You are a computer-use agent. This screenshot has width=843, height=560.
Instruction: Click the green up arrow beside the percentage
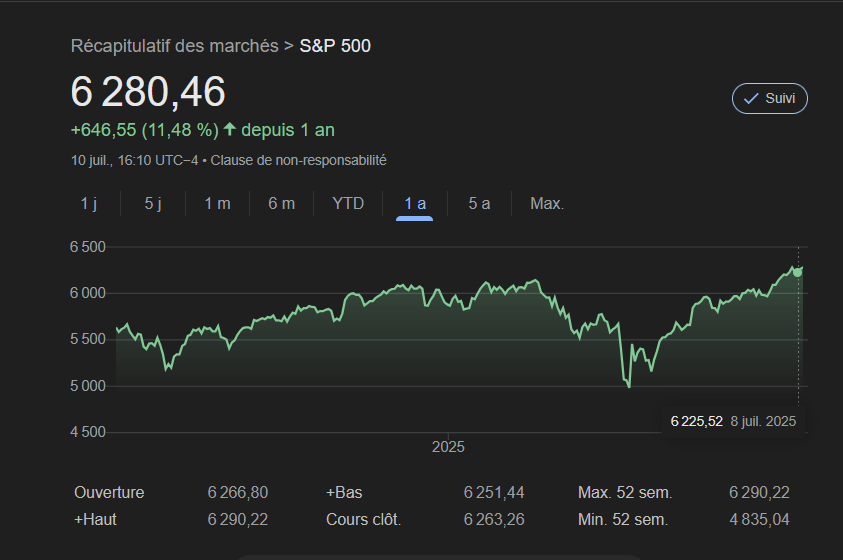[230, 129]
